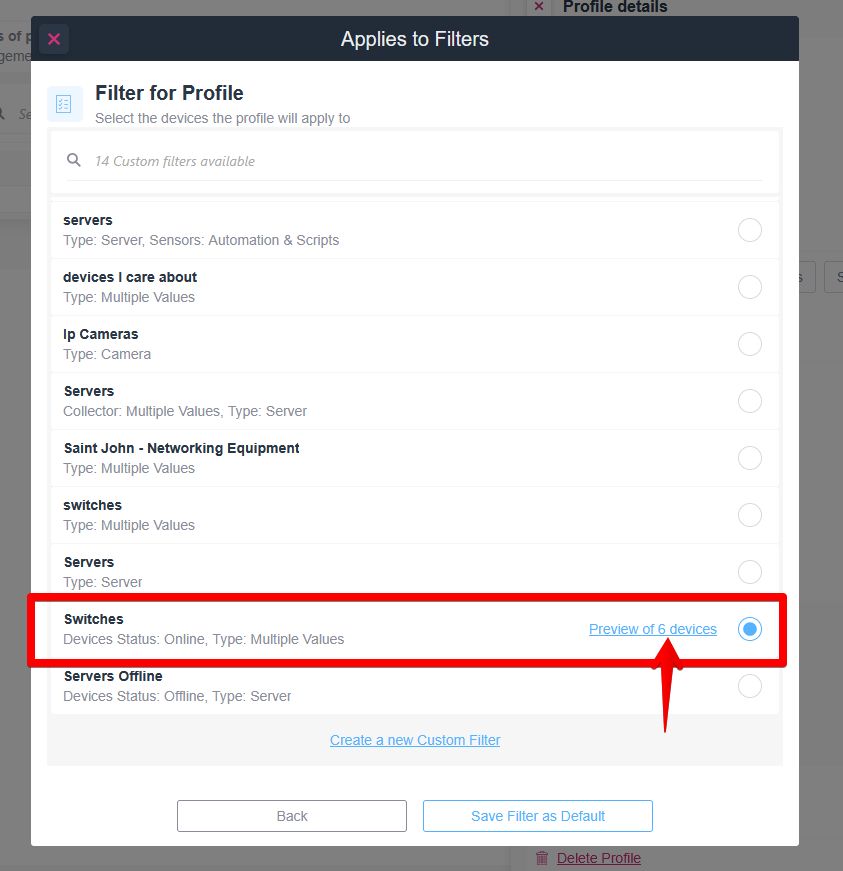Choose the Ip Cameras filter radio button

(749, 344)
